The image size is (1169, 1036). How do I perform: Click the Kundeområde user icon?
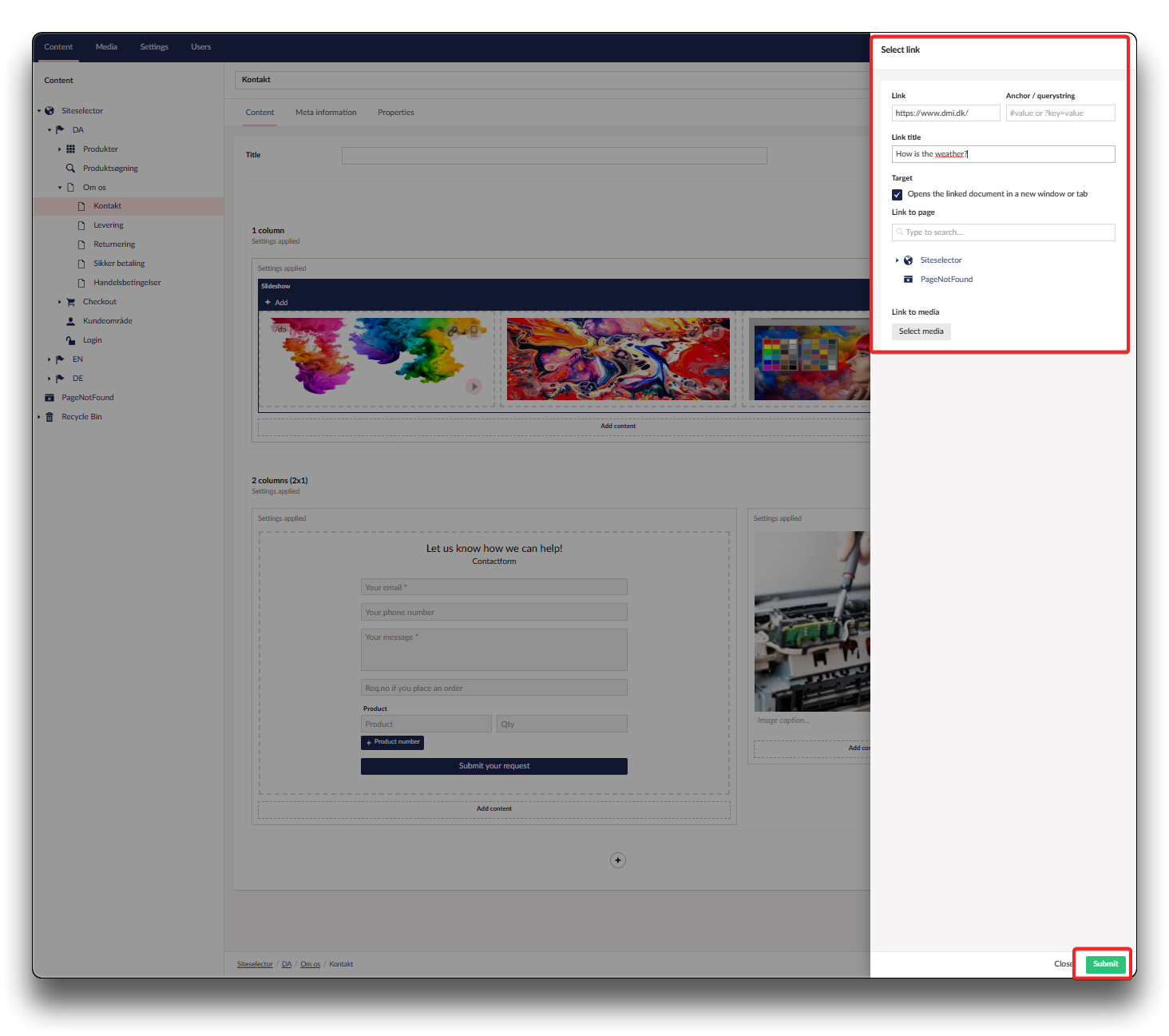70,321
